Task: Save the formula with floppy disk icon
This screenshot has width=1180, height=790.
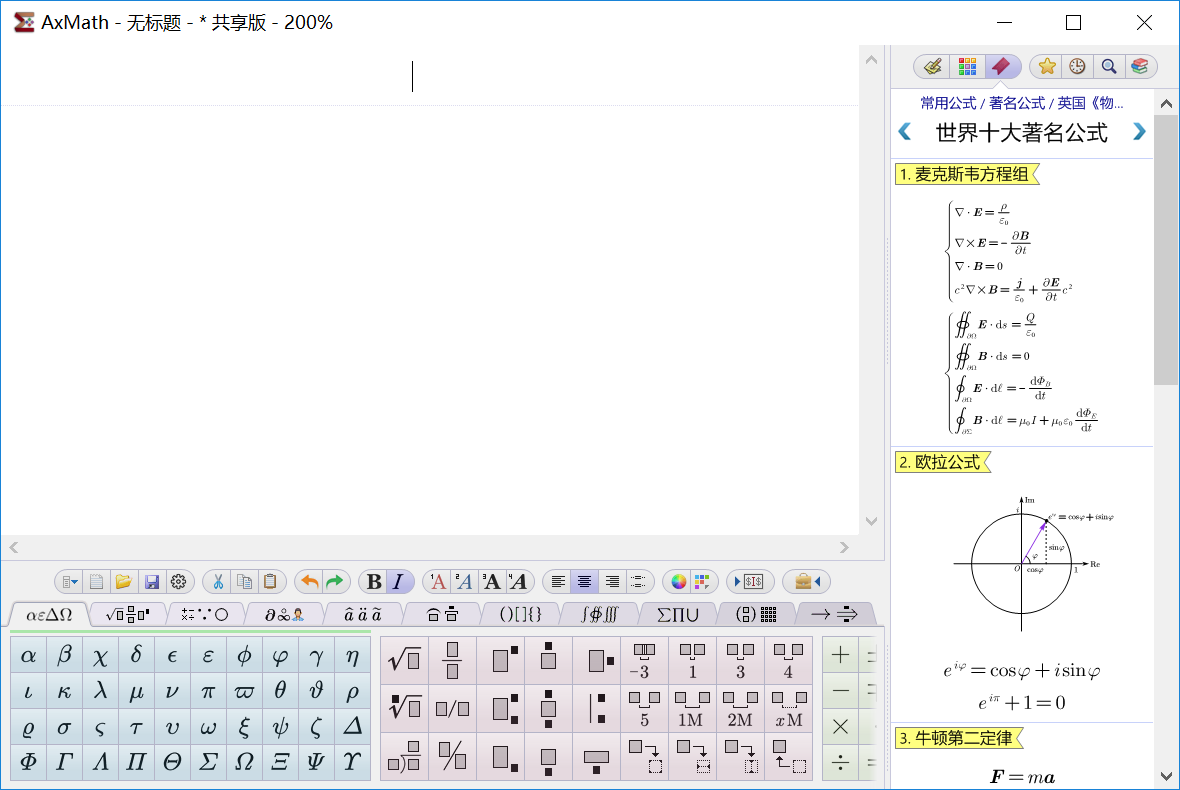Action: click(151, 582)
